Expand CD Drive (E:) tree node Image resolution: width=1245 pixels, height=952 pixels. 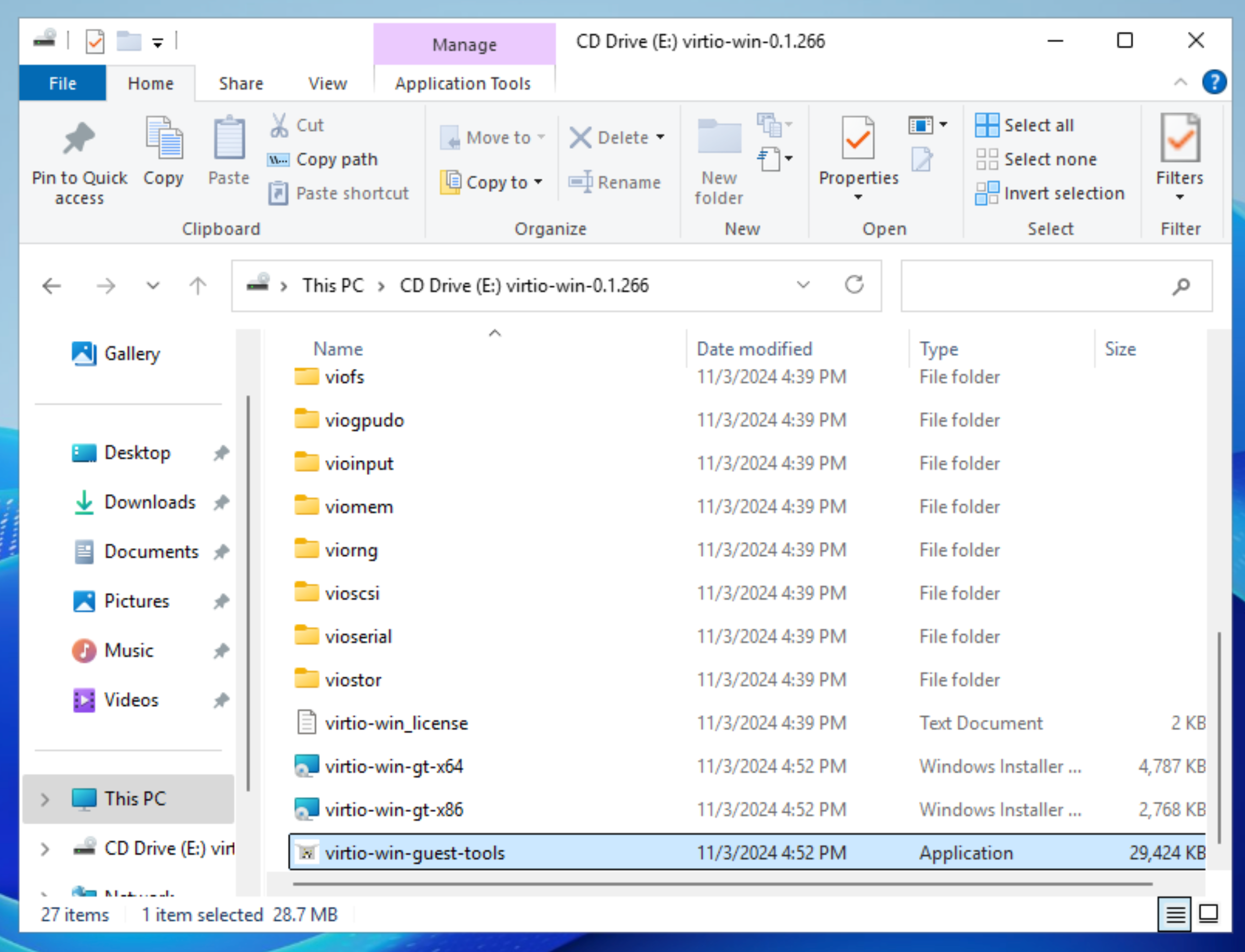point(45,849)
